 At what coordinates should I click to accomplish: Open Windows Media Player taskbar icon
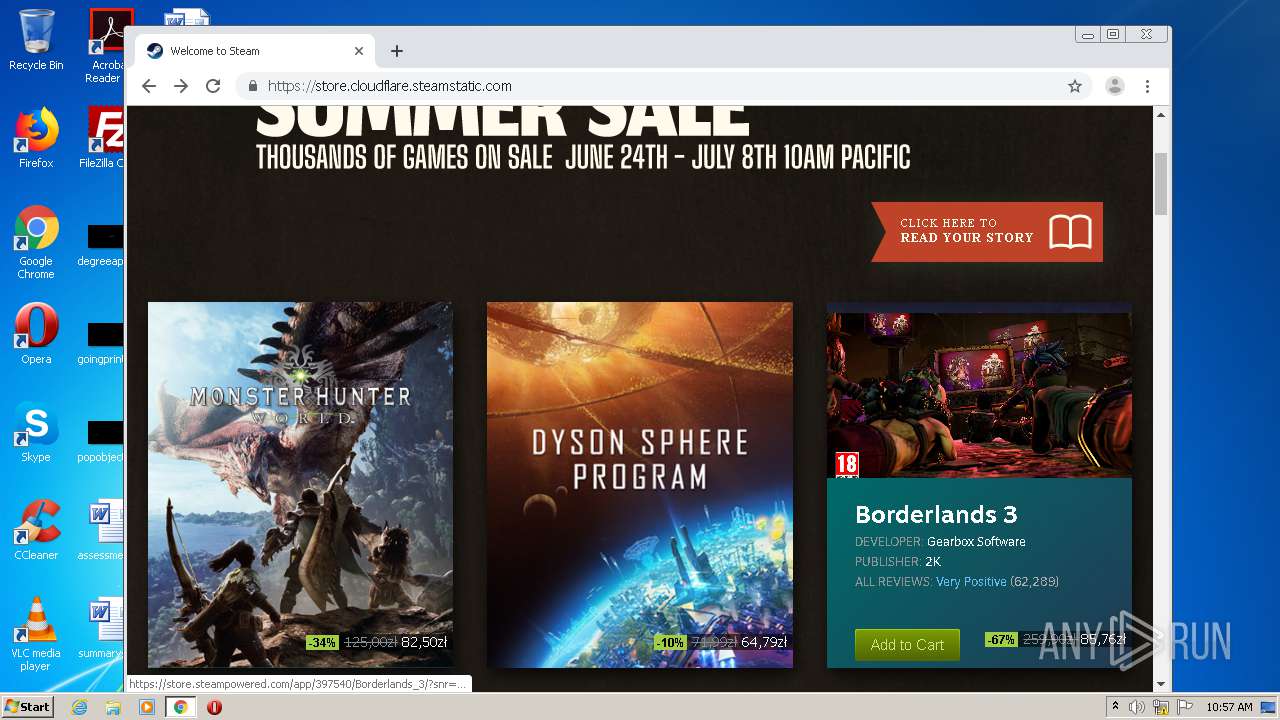147,707
